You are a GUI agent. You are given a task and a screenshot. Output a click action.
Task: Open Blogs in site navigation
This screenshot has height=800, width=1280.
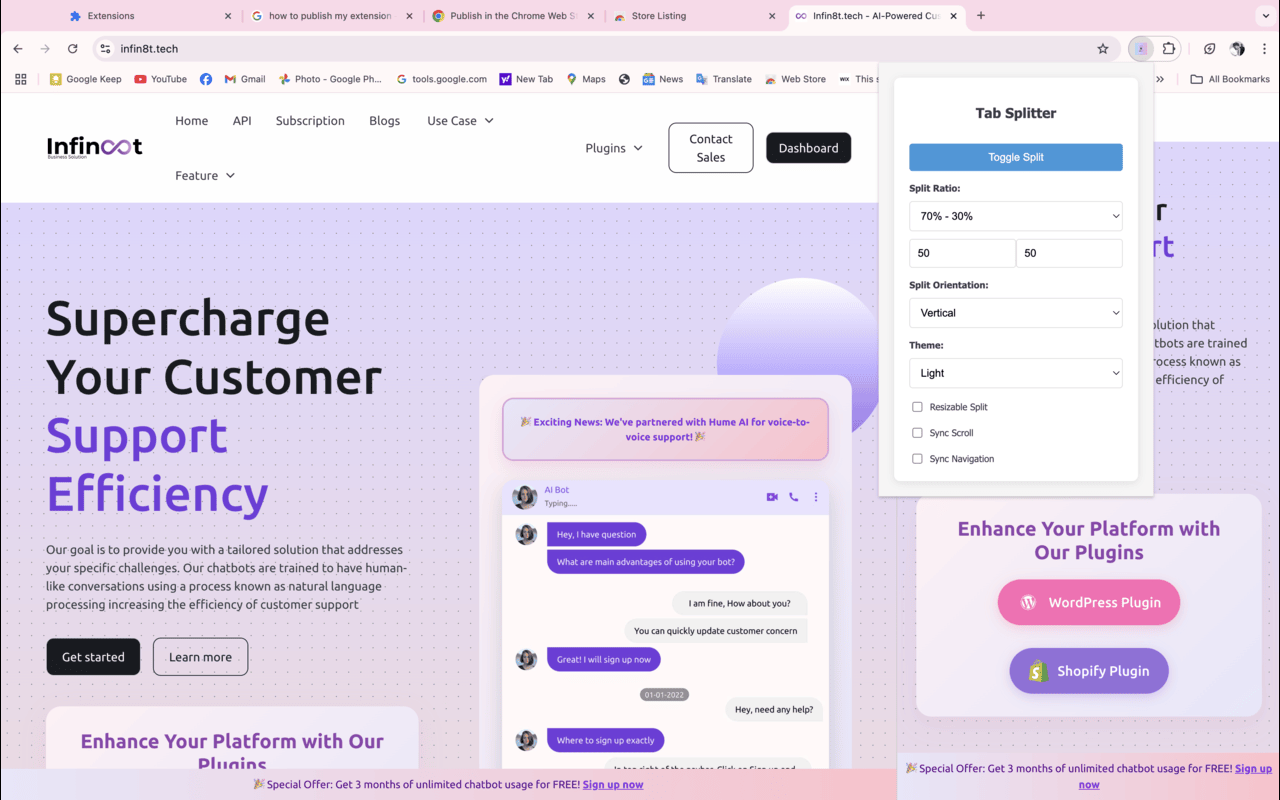coord(385,121)
